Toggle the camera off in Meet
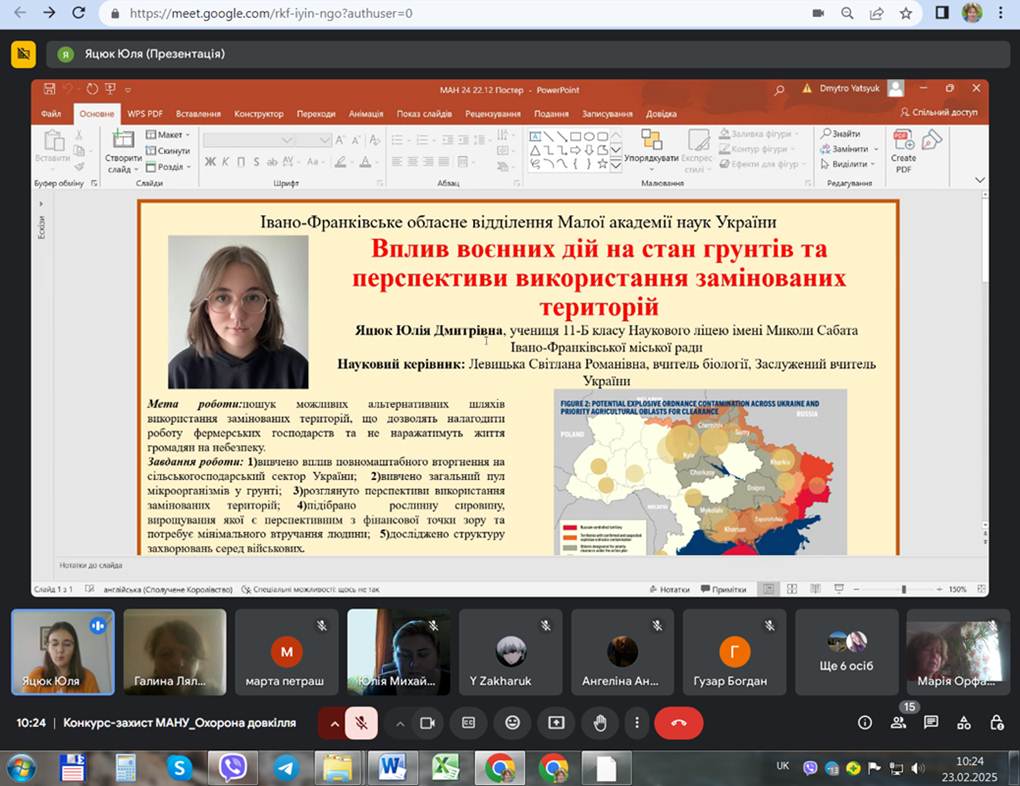The width and height of the screenshot is (1020, 786). point(426,722)
